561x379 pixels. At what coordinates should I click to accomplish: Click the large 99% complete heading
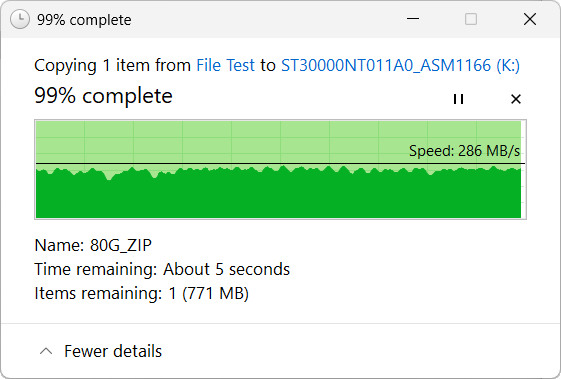tap(103, 96)
